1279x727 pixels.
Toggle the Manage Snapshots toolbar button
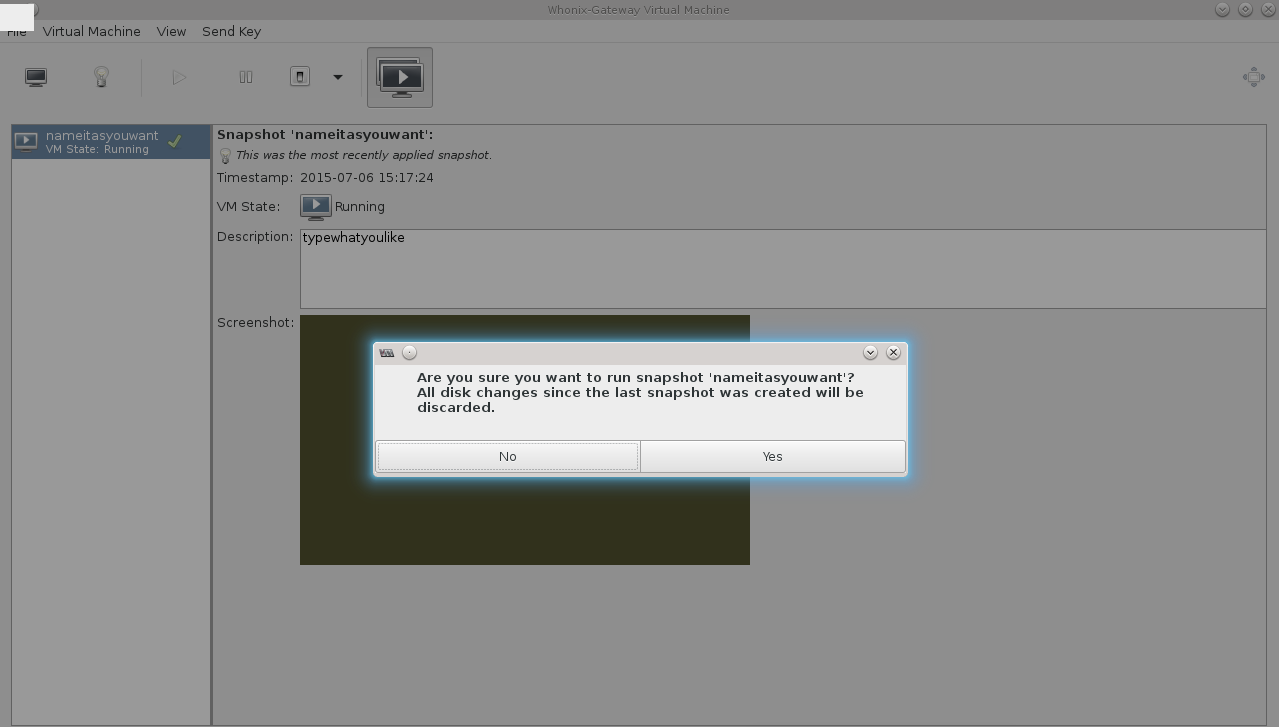[x=400, y=77]
